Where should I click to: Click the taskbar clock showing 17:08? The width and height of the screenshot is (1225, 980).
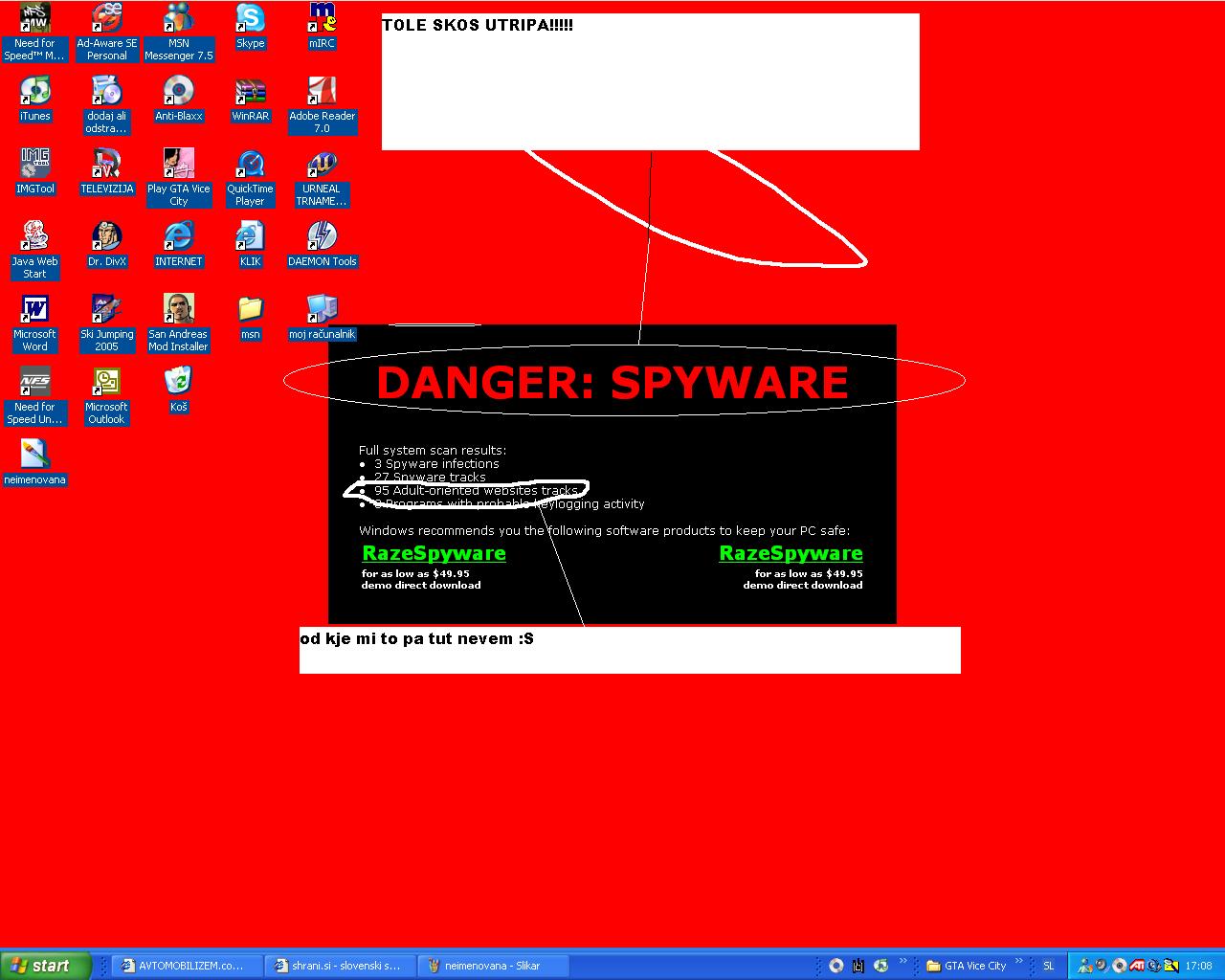[1198, 966]
